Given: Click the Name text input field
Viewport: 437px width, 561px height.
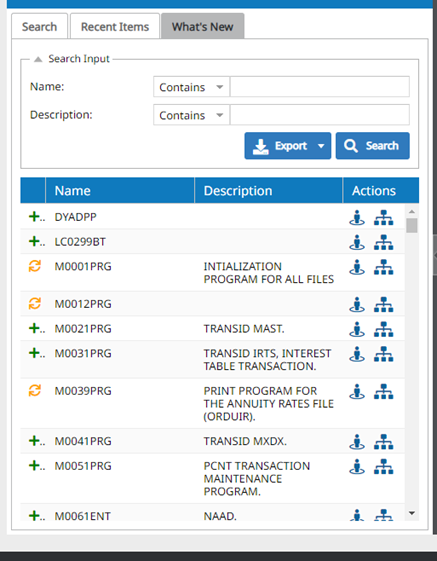Looking at the screenshot, I should point(320,87).
